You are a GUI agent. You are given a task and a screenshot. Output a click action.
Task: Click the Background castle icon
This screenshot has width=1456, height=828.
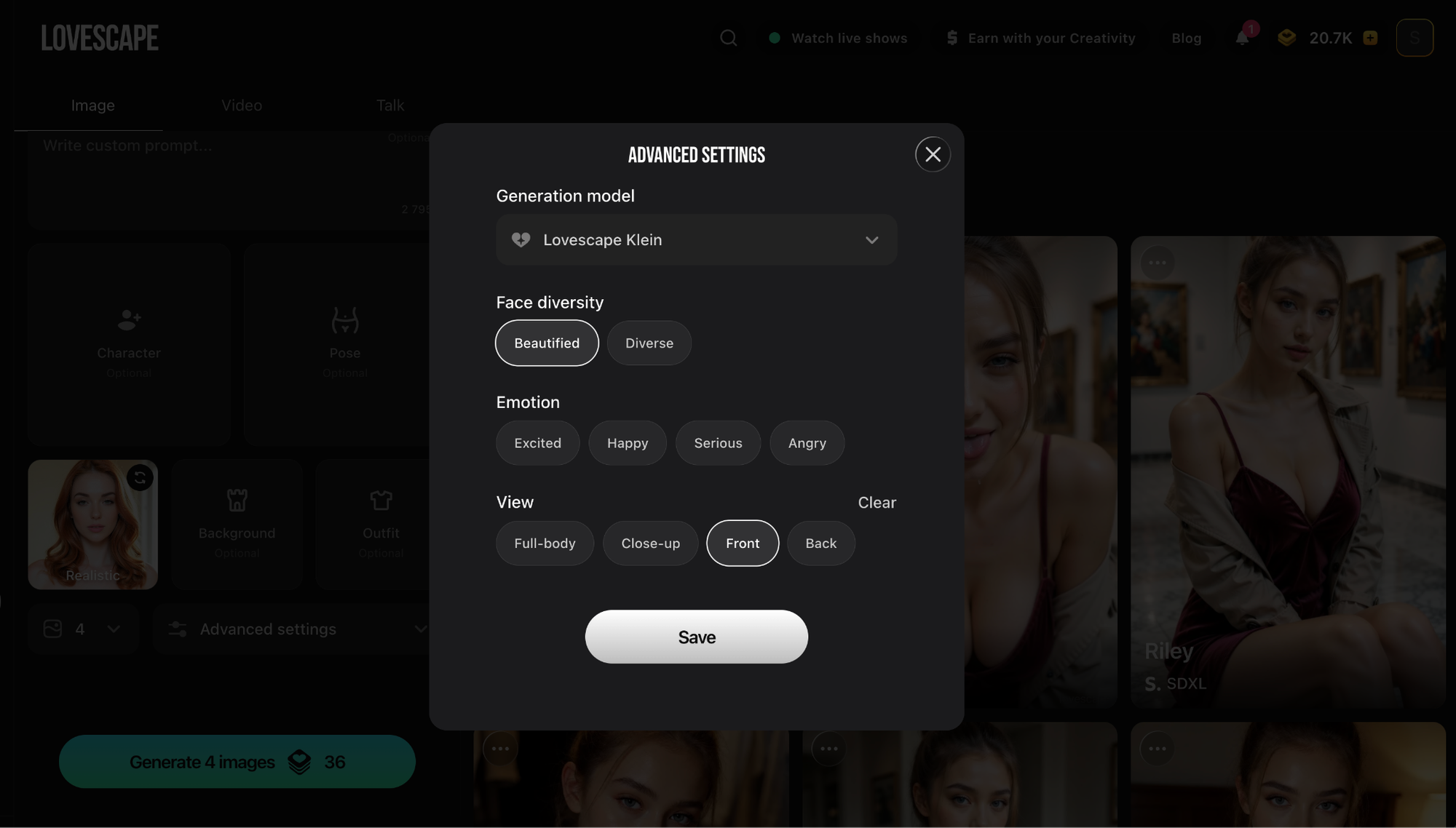point(237,500)
